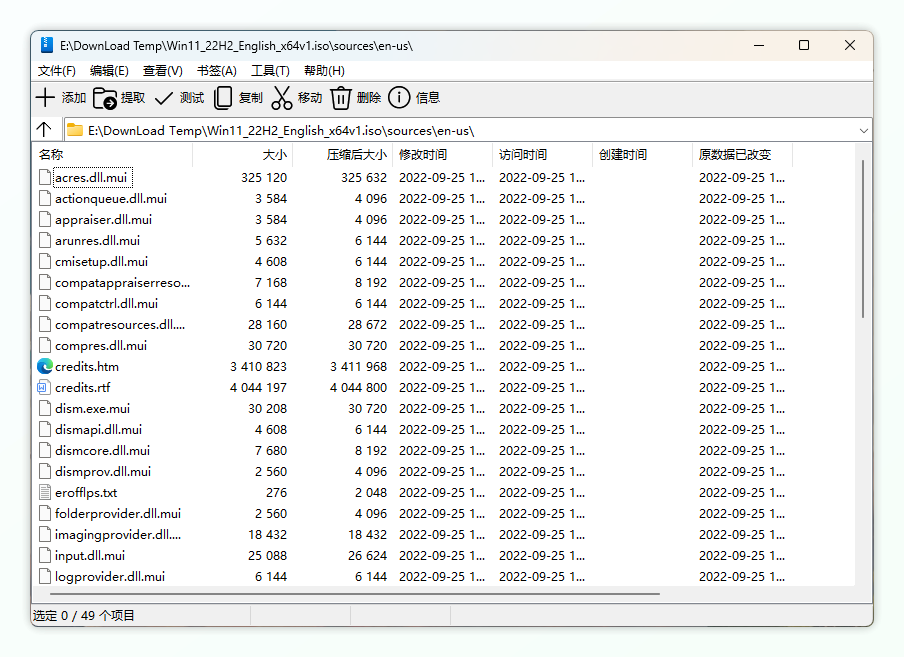Select the credits.htm file
Image resolution: width=904 pixels, height=657 pixels.
tap(85, 366)
